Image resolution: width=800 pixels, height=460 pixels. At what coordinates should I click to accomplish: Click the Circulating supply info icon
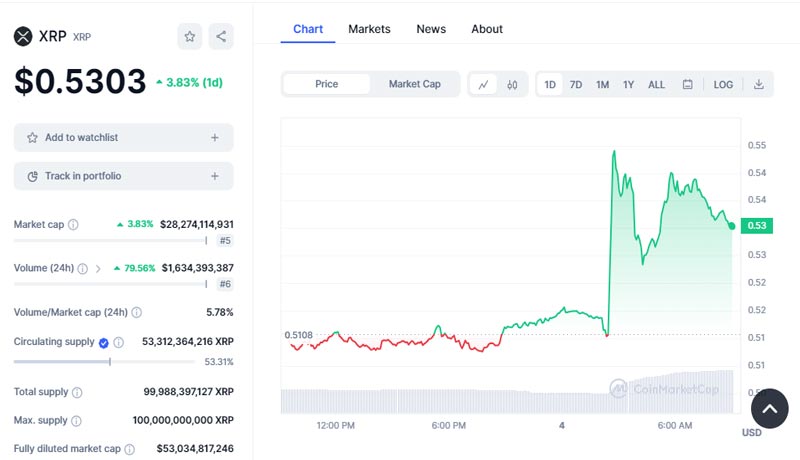pyautogui.click(x=118, y=342)
